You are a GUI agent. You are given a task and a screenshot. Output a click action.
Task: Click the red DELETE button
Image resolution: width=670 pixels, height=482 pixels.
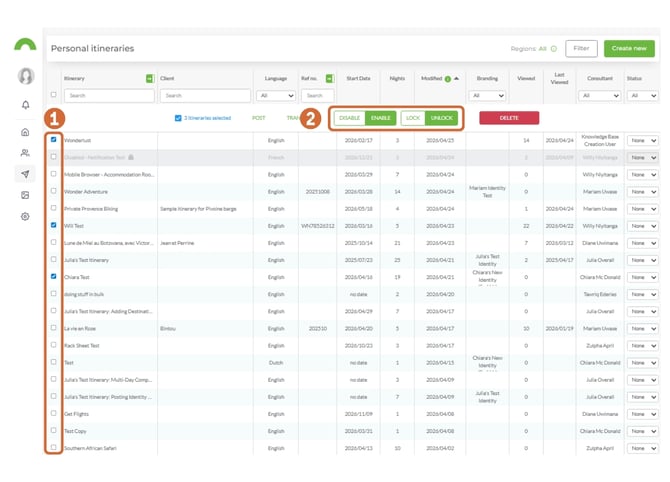(x=509, y=118)
